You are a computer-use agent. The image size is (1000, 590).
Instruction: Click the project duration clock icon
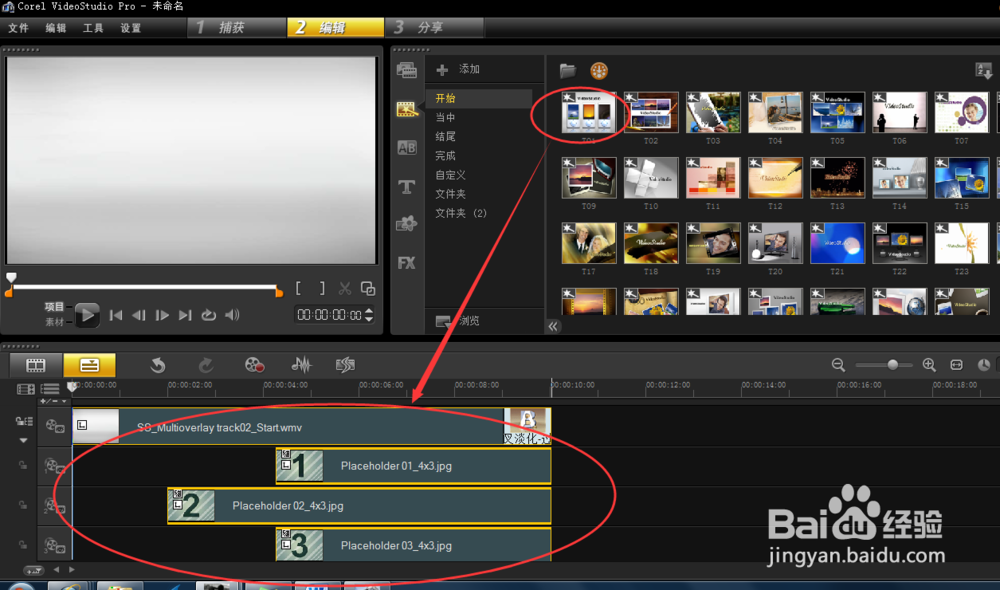pyautogui.click(x=984, y=365)
